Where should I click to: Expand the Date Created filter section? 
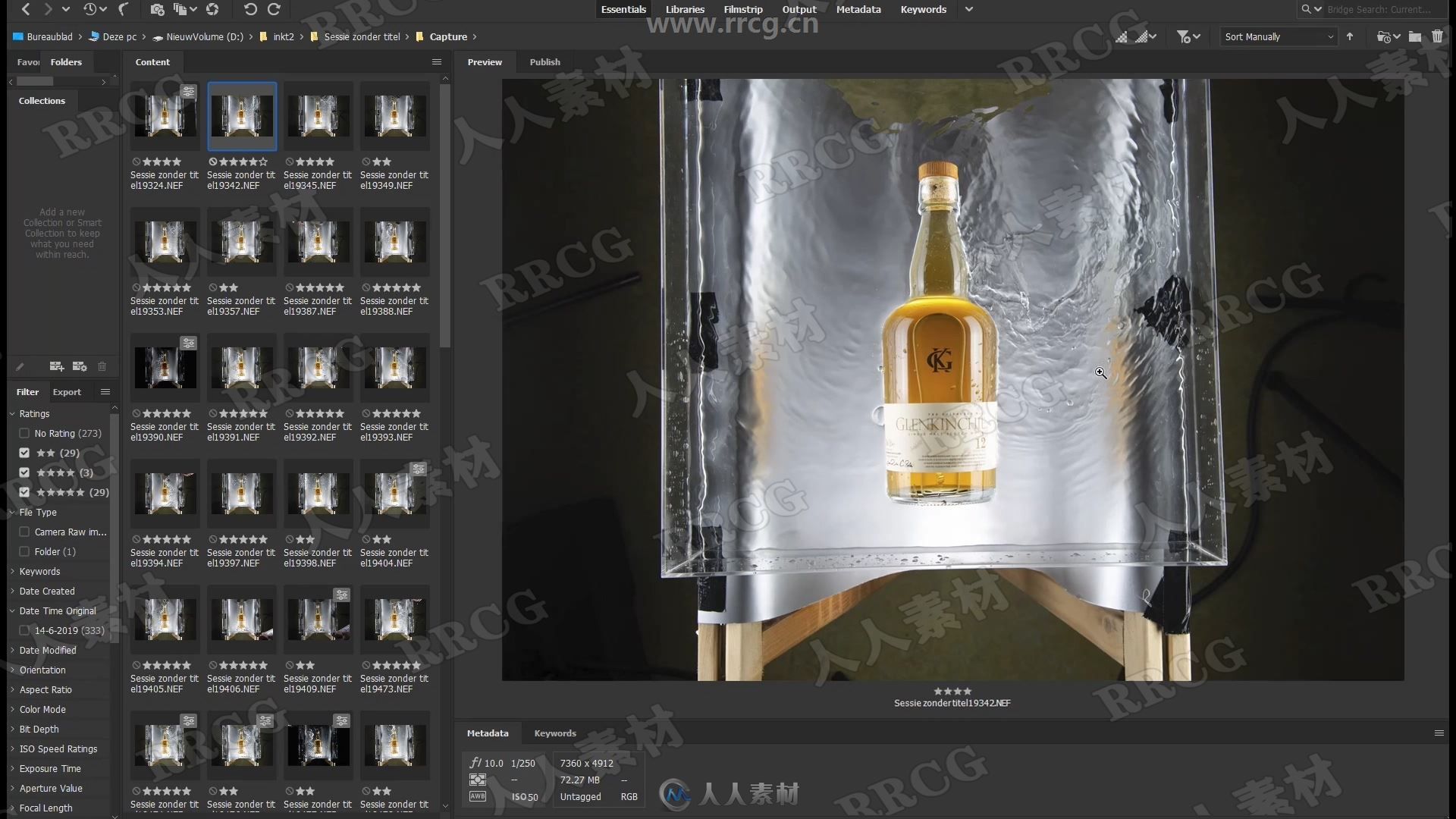(x=12, y=591)
